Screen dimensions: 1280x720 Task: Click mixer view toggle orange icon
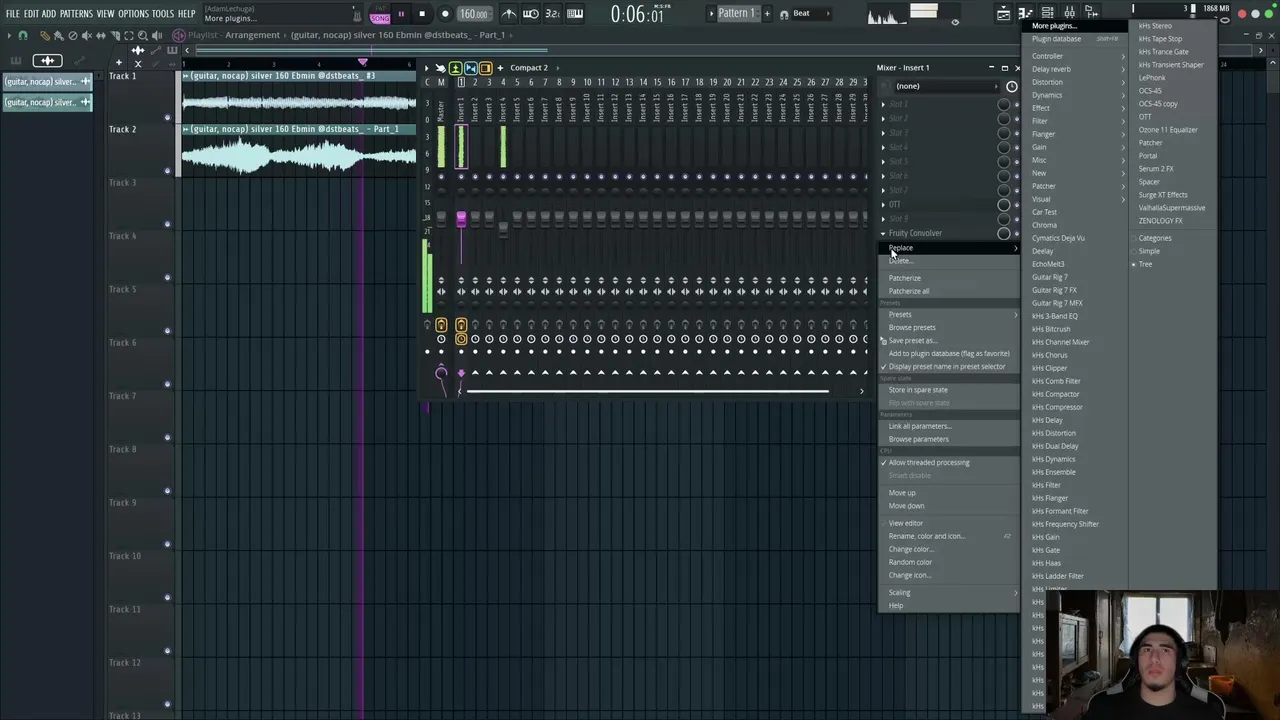[485, 68]
